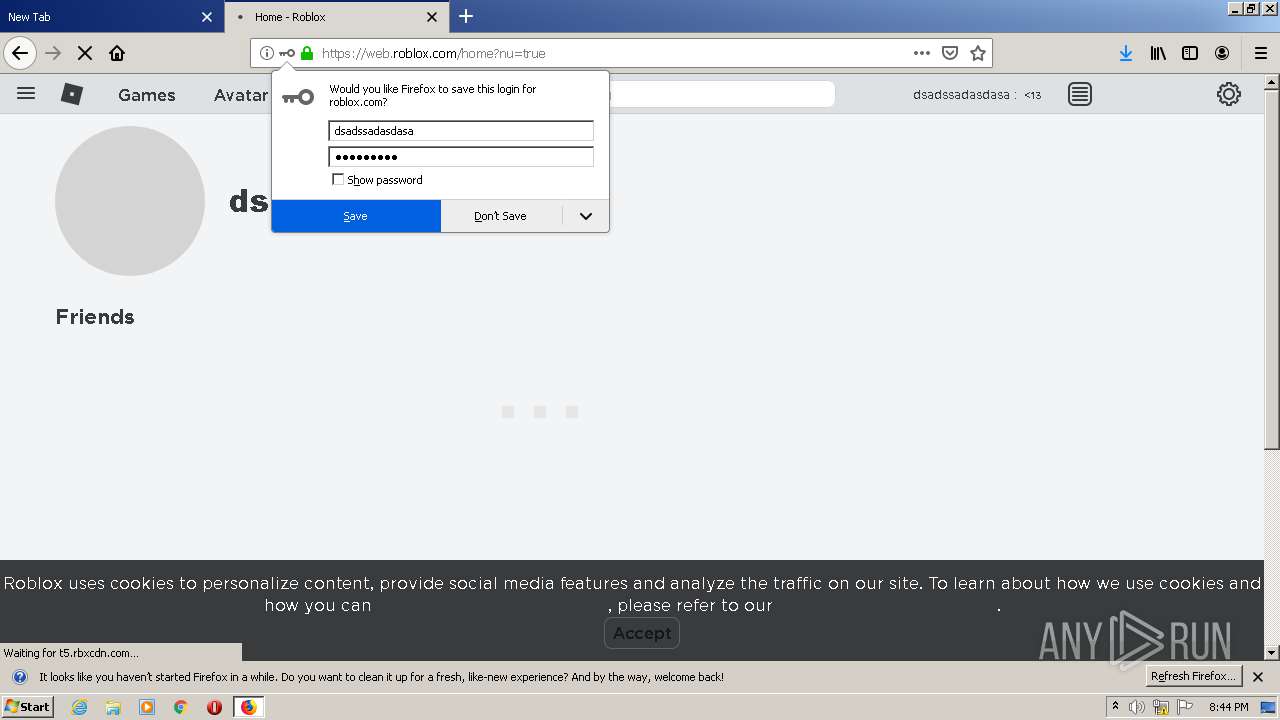This screenshot has width=1280, height=720.
Task: Open the Windows Start menu
Action: coord(27,707)
